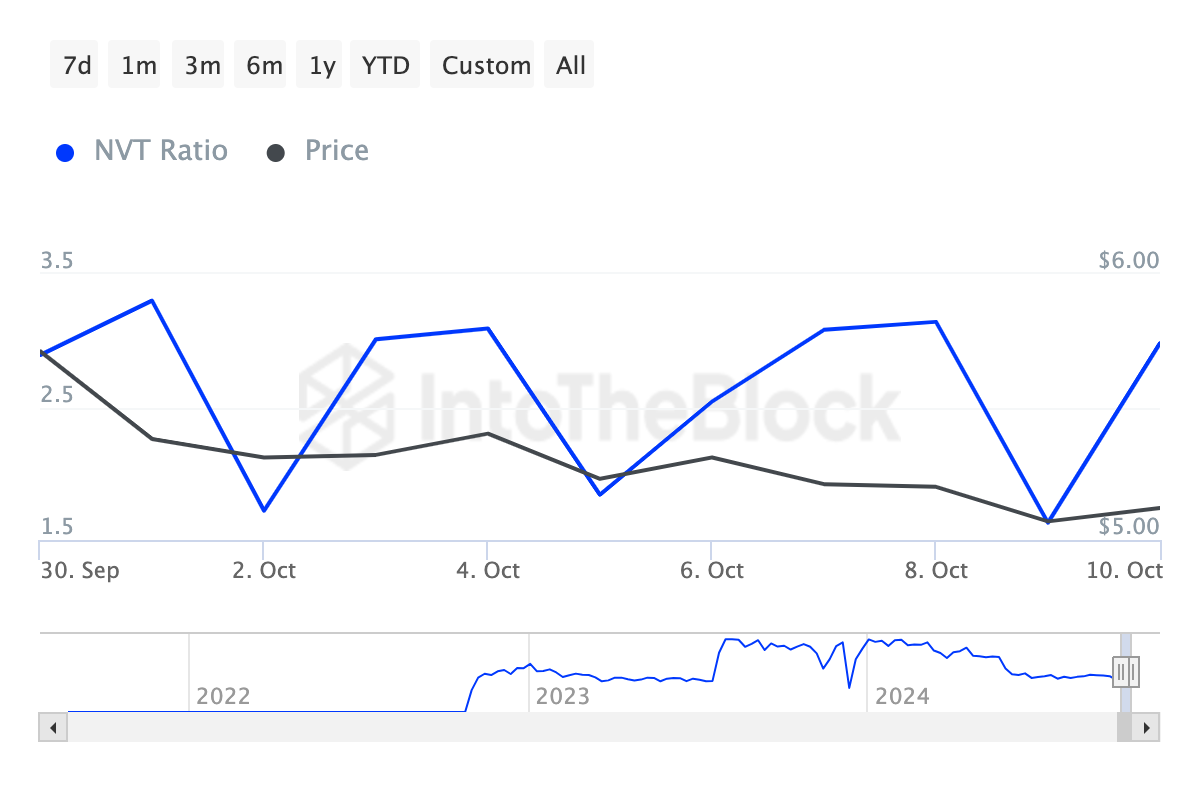Image resolution: width=1200 pixels, height=800 pixels.
Task: Click 2022 in the navigator timeline
Action: 223,695
